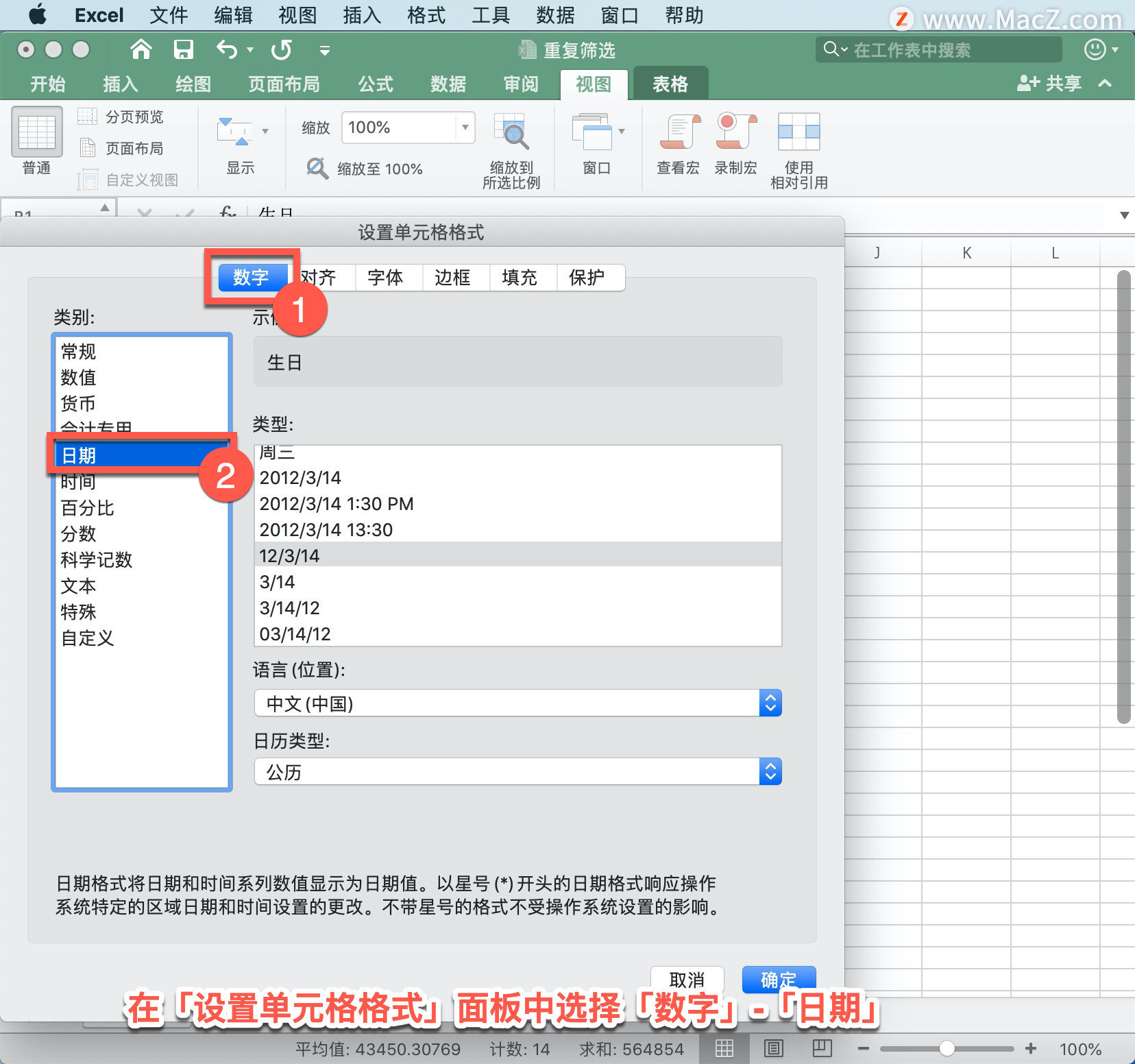Image resolution: width=1135 pixels, height=1064 pixels.
Task: Click the smiley feedback icon
Action: pos(1095,49)
